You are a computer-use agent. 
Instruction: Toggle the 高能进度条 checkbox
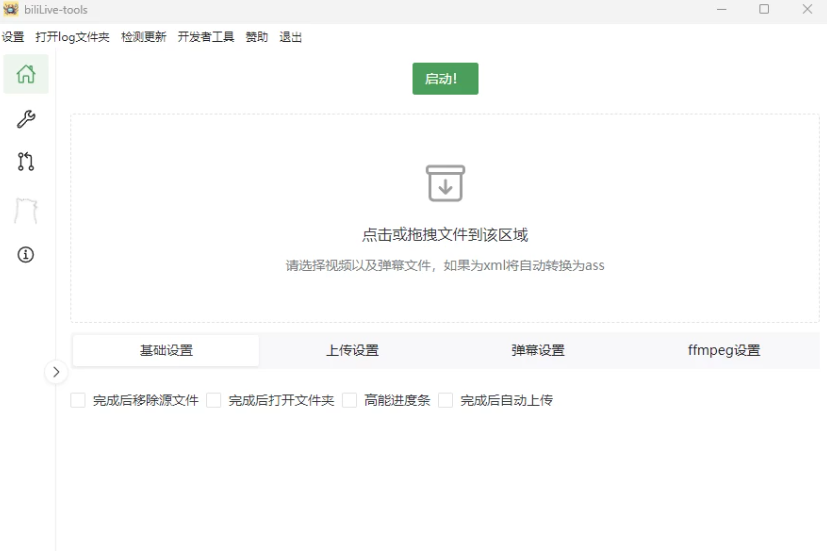click(350, 400)
